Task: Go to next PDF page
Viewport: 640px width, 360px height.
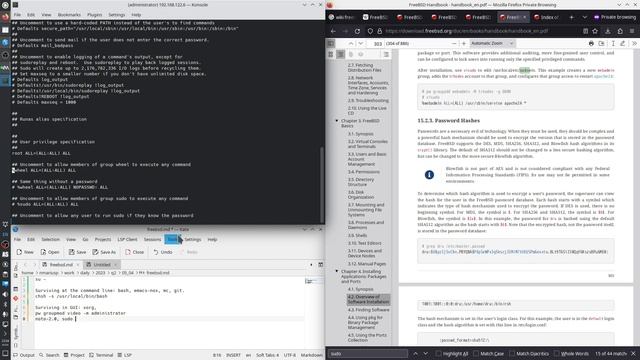Action: pos(360,43)
